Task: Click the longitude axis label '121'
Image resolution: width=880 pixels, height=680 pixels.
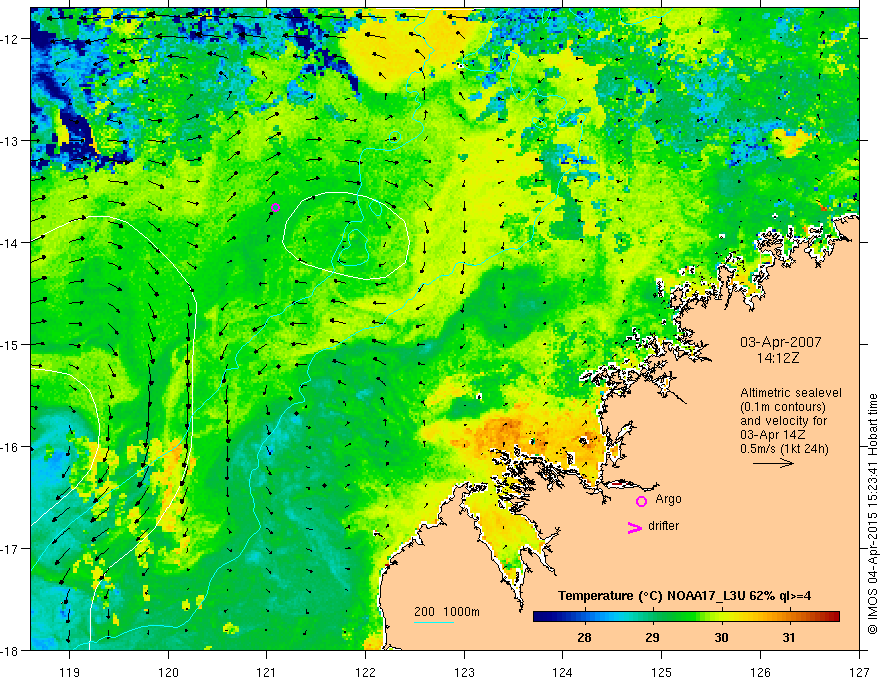Action: click(x=267, y=672)
